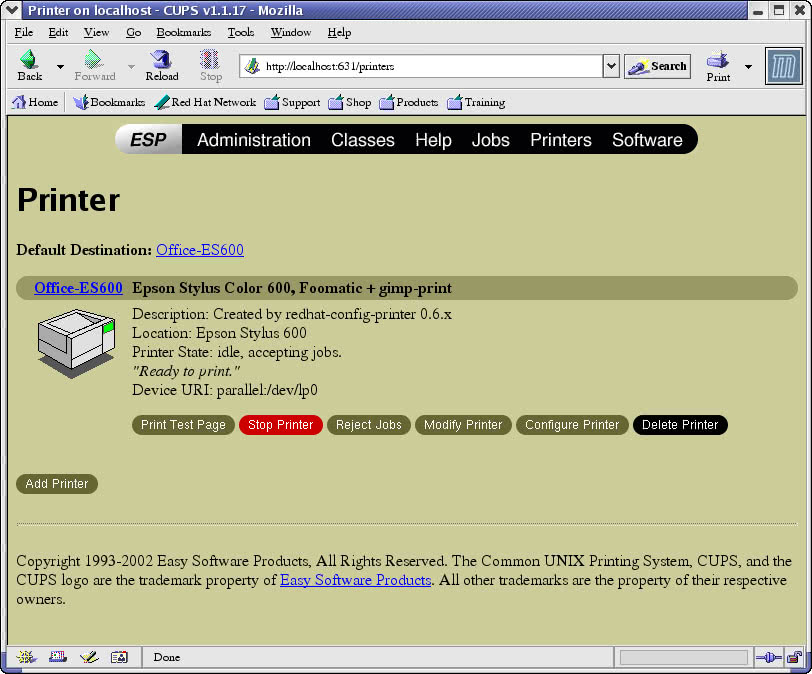
Task: Open Navigator from status bar icon
Action: click(26, 657)
